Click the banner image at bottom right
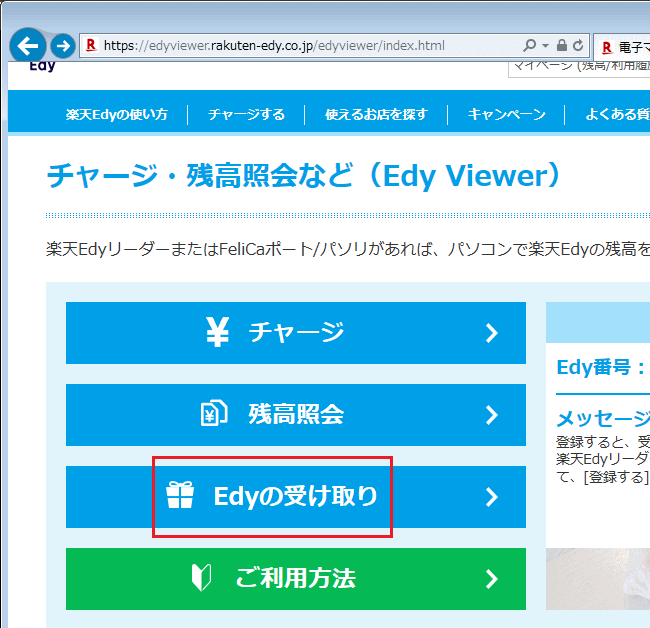Viewport: 650px width, 628px height. [598, 579]
